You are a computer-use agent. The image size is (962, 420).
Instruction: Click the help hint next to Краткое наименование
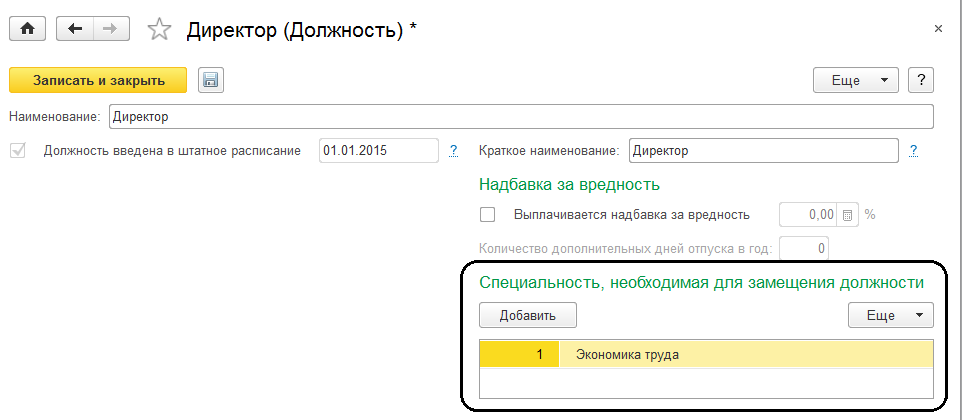913,151
